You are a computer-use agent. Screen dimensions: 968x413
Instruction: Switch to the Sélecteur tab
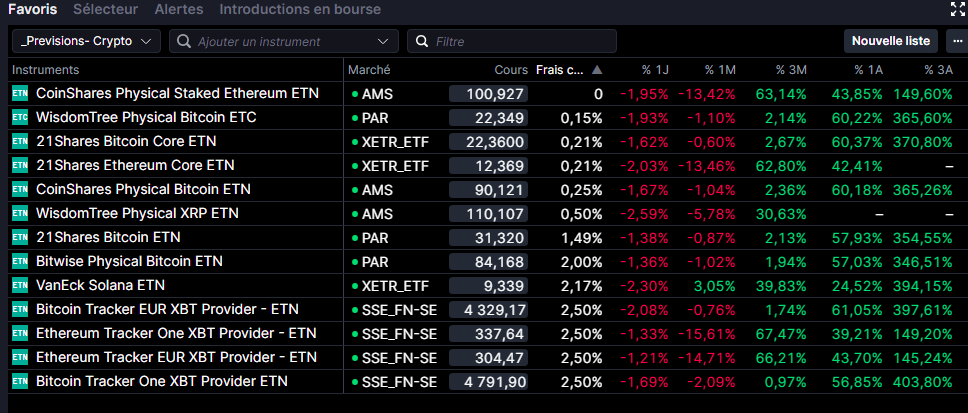pyautogui.click(x=108, y=10)
